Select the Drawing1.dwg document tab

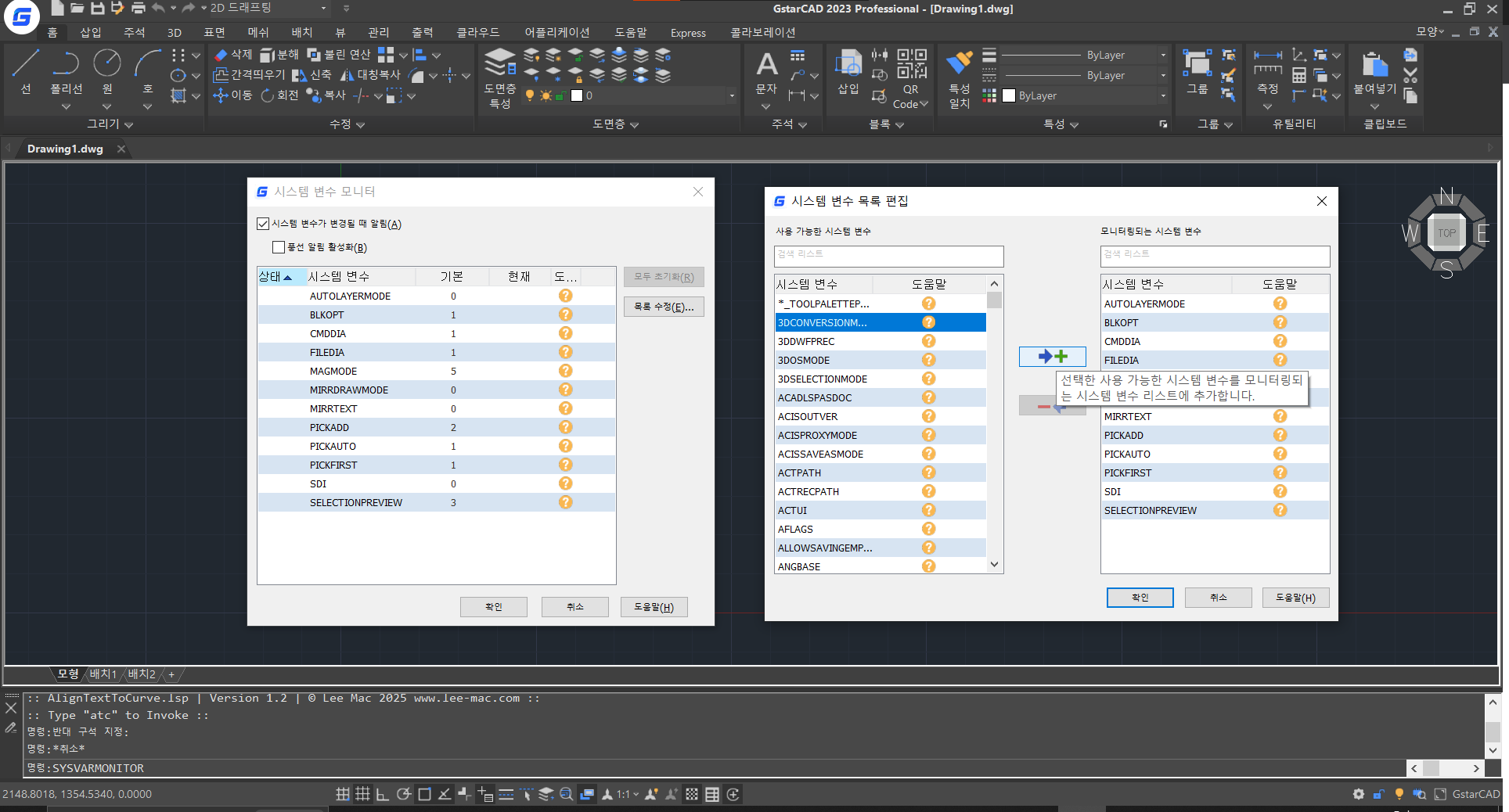click(65, 149)
